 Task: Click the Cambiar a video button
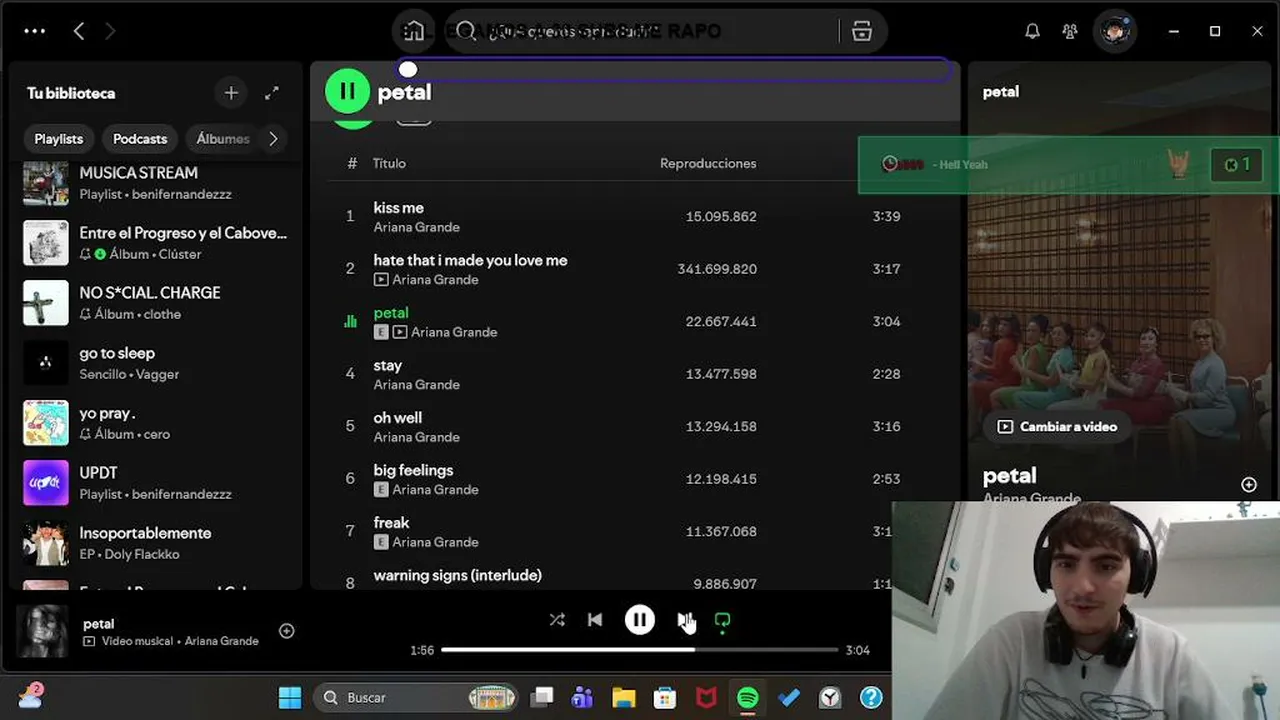[x=1058, y=427]
